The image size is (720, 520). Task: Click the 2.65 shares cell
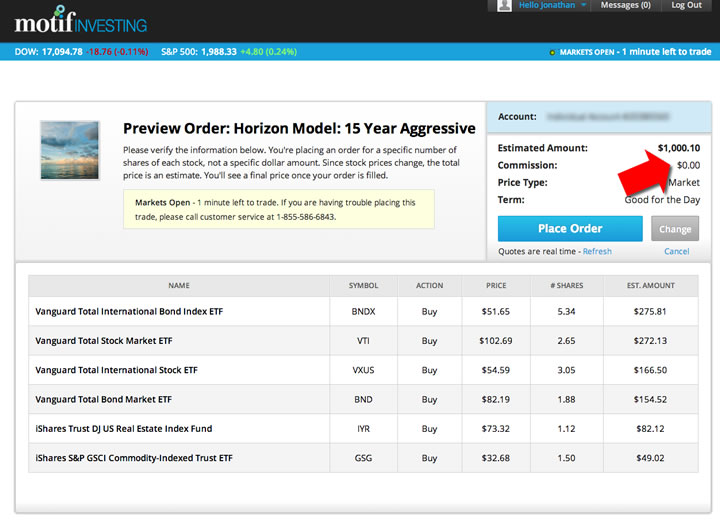(x=566, y=341)
